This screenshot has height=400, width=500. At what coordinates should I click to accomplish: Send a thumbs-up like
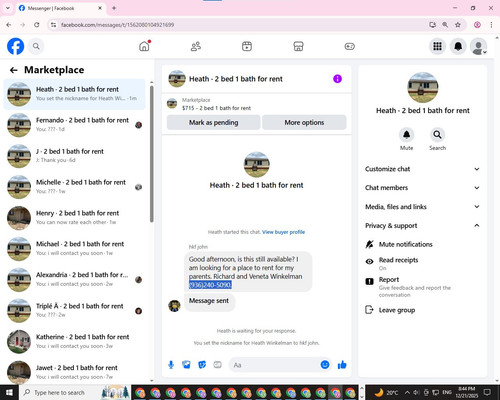coord(342,365)
